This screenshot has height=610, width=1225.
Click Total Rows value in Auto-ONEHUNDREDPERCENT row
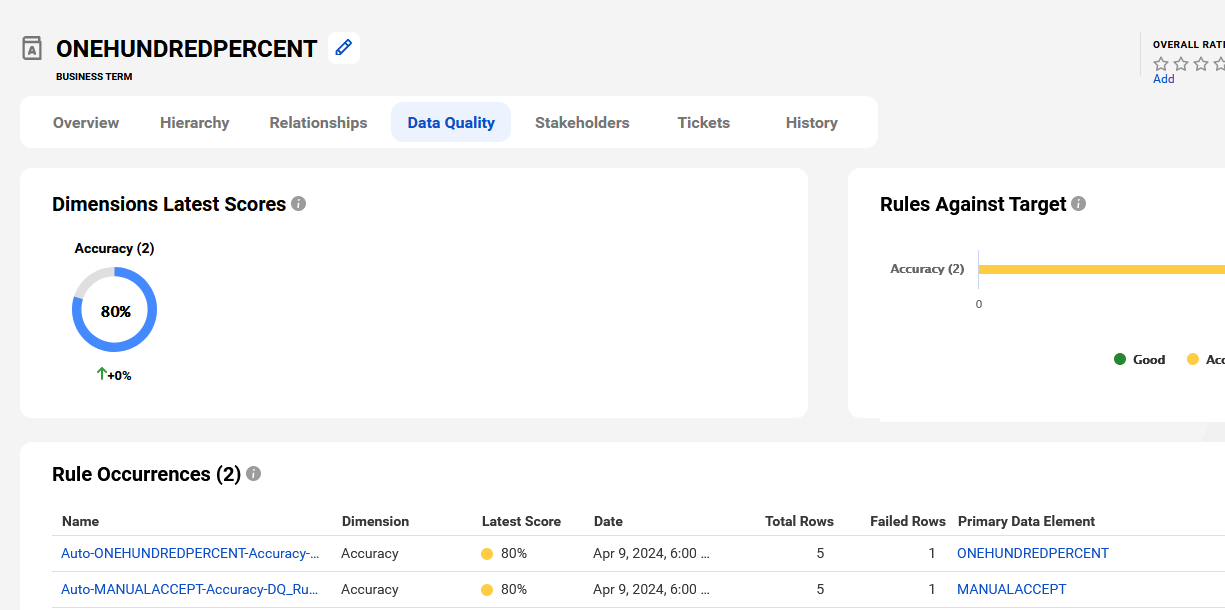click(x=820, y=553)
